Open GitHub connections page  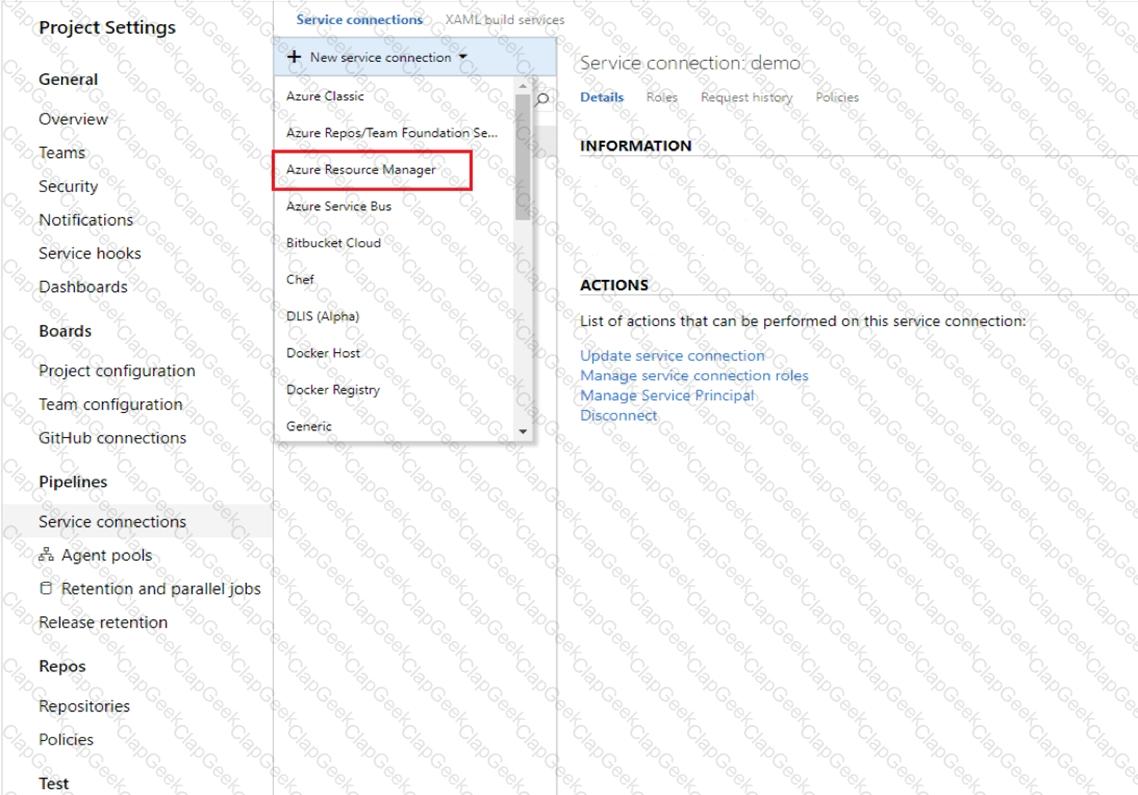pos(112,438)
